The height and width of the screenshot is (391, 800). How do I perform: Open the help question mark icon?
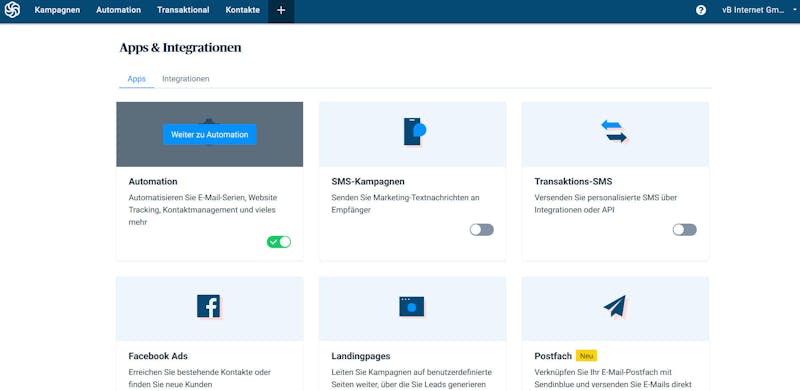click(701, 10)
